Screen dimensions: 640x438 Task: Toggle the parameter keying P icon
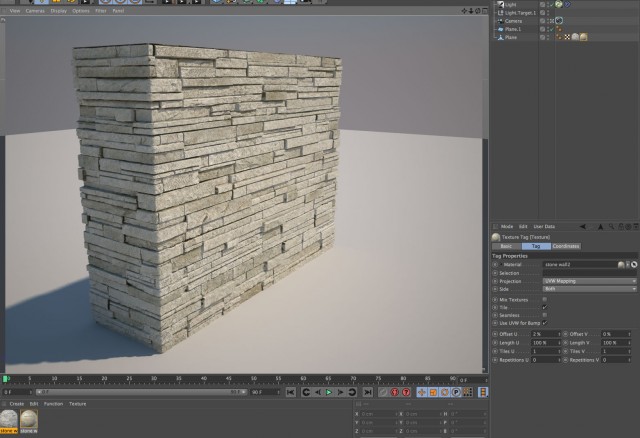coord(456,392)
